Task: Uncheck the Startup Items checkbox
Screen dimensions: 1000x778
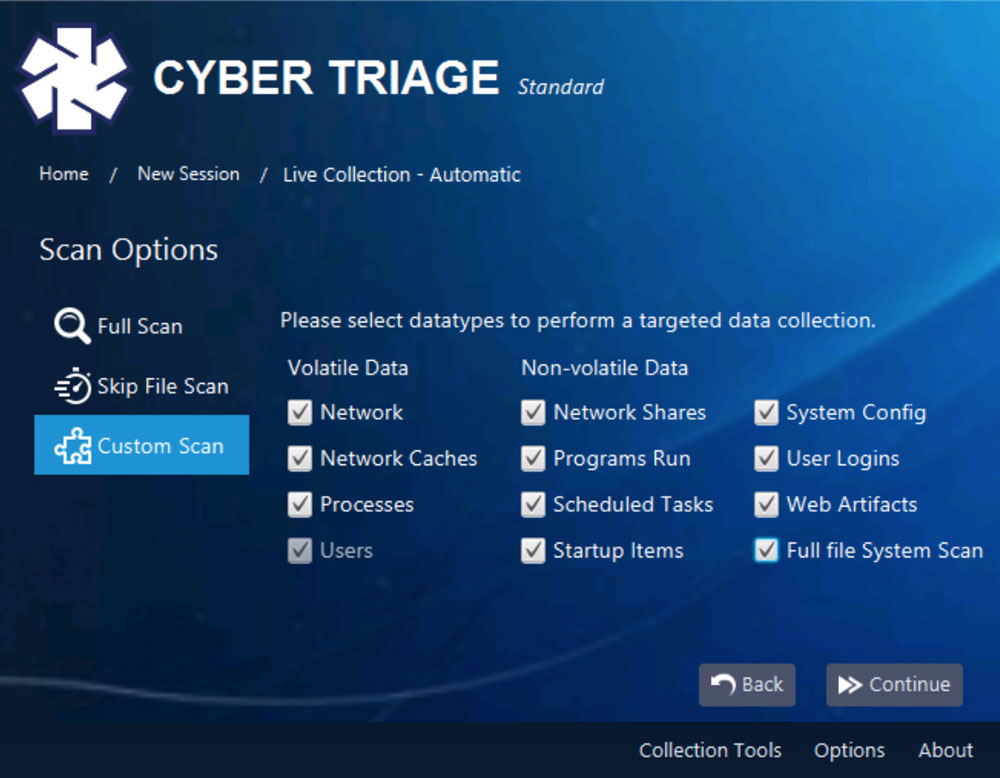Action: click(x=533, y=550)
